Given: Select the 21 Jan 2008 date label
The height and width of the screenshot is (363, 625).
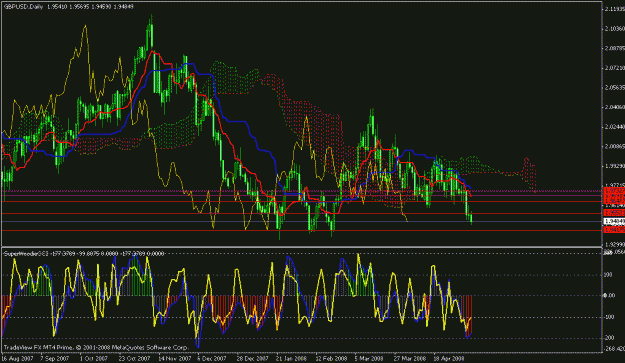Looking at the screenshot, I should point(291,358).
